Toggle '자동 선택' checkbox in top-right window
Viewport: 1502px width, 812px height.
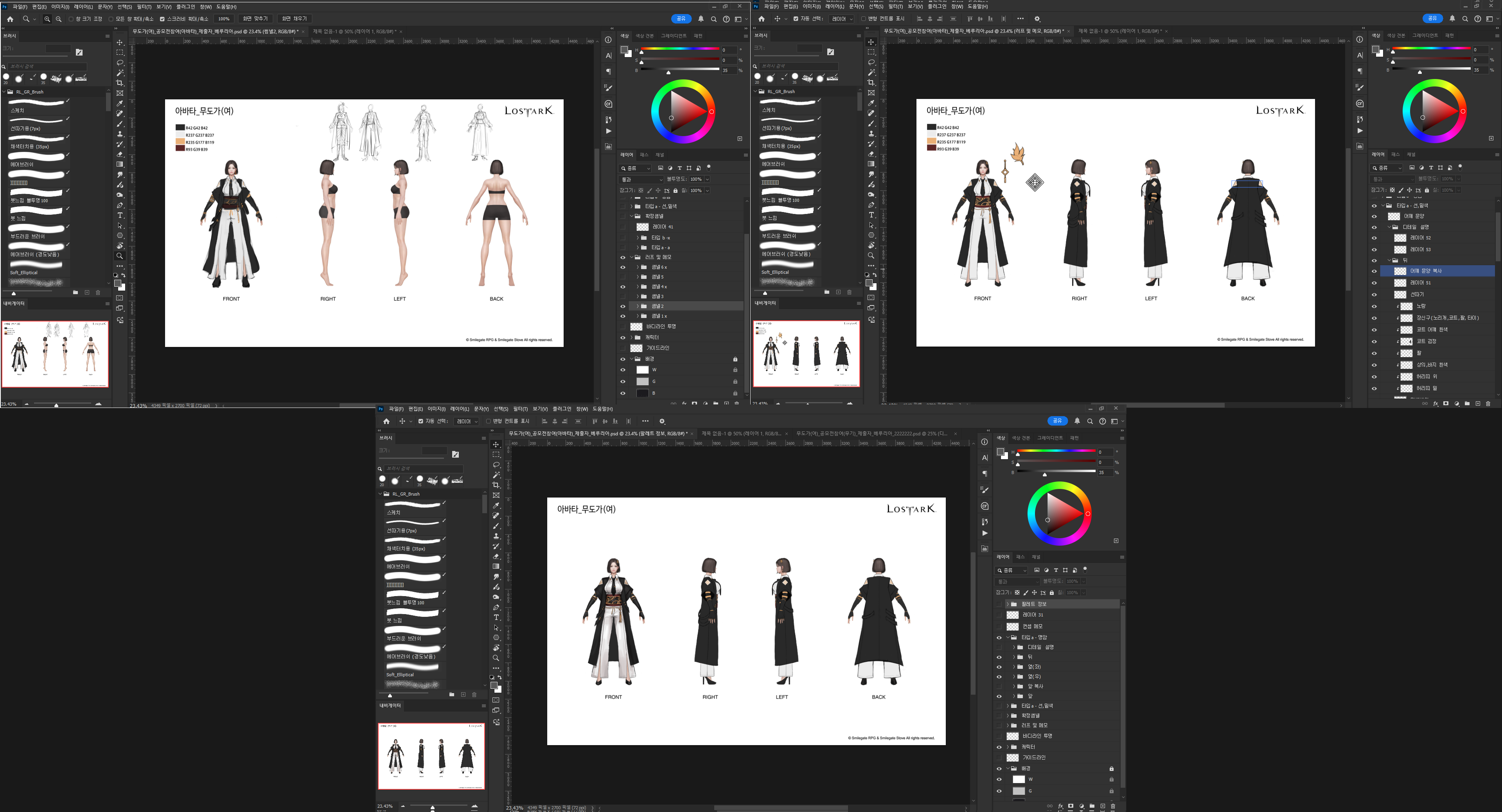click(796, 19)
